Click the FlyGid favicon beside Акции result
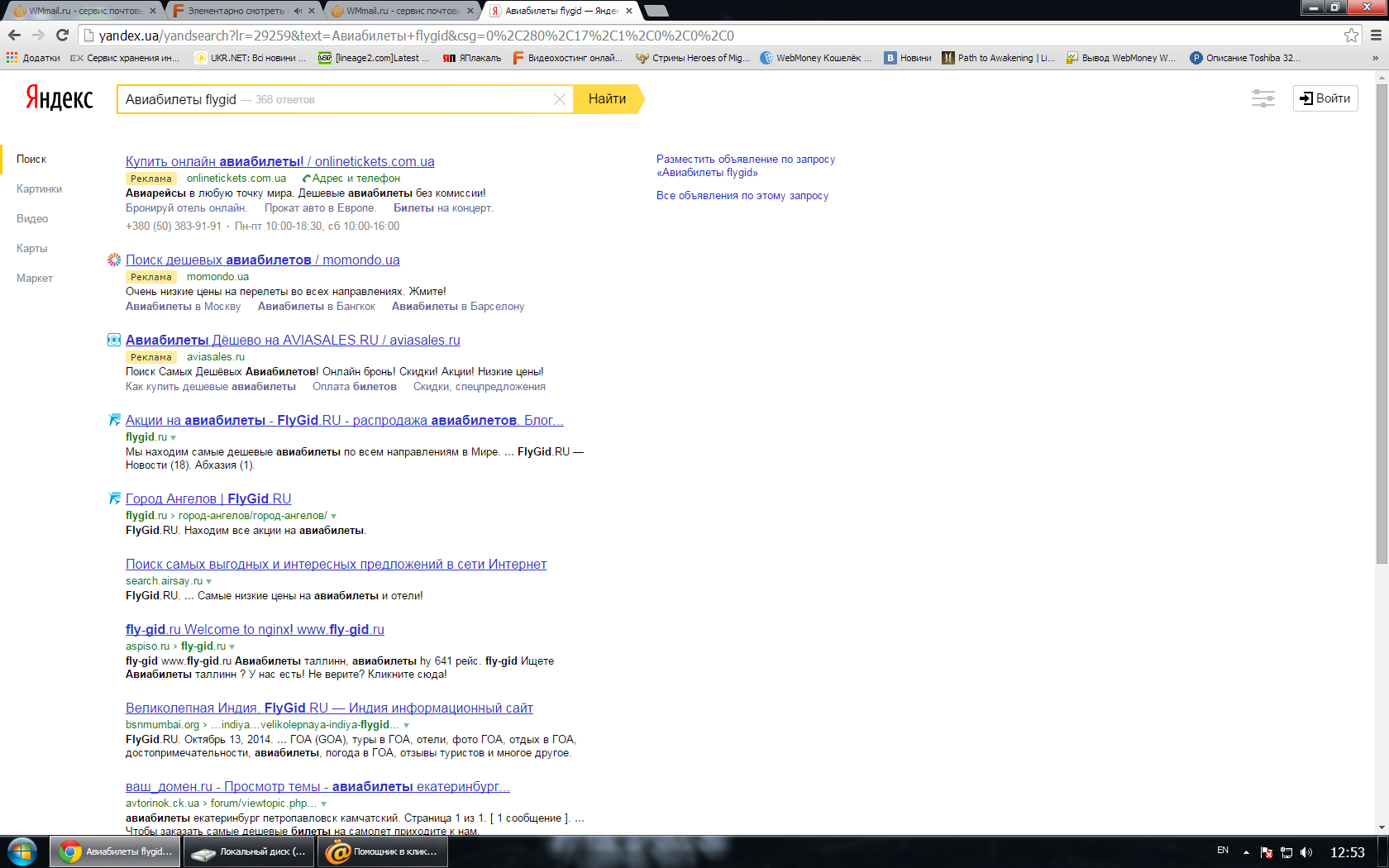 click(114, 420)
